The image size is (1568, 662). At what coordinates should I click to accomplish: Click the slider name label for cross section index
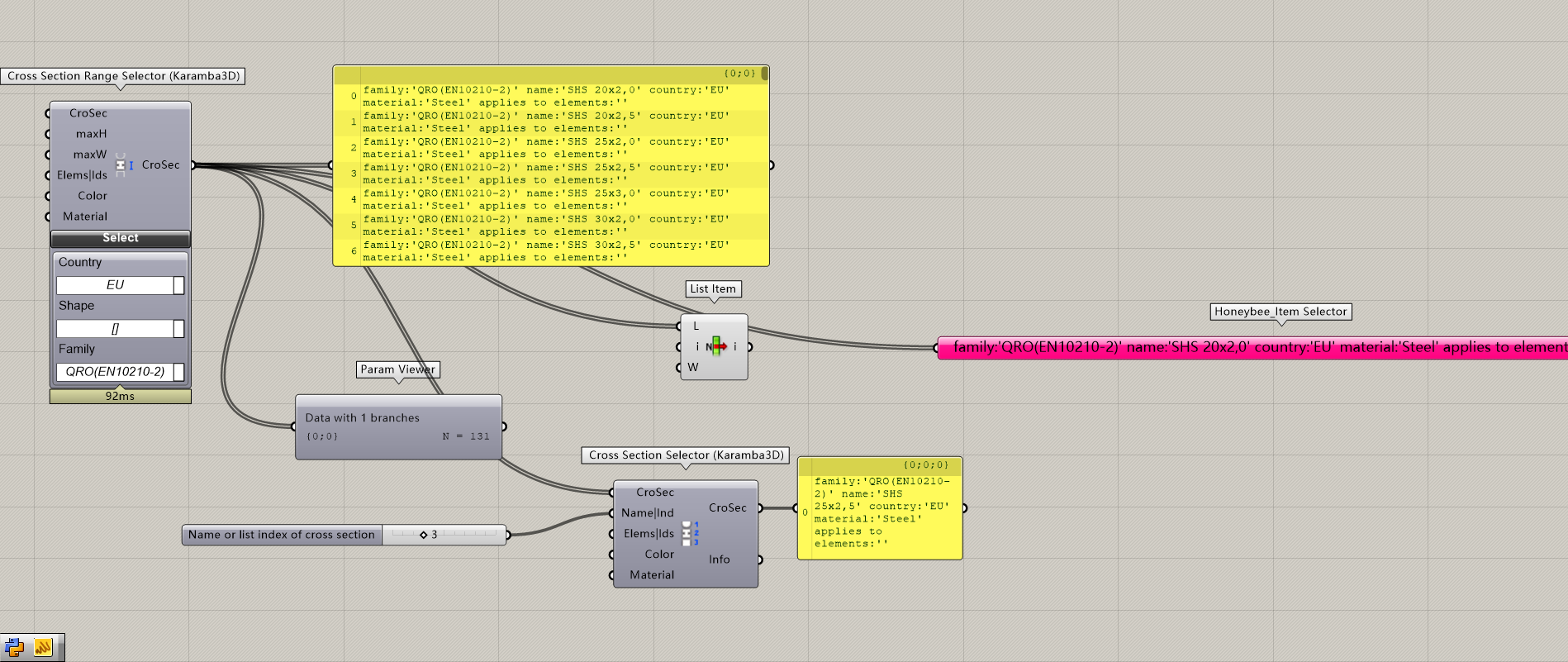(282, 535)
